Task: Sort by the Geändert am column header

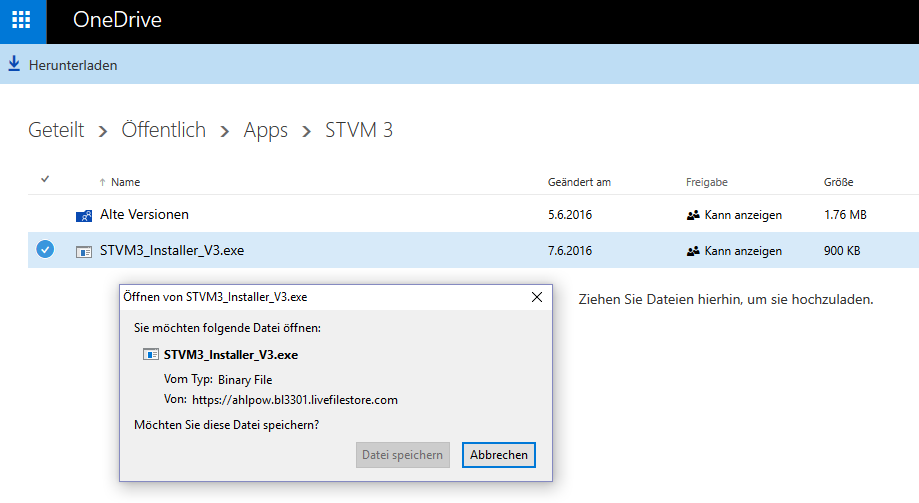Action: pos(579,183)
